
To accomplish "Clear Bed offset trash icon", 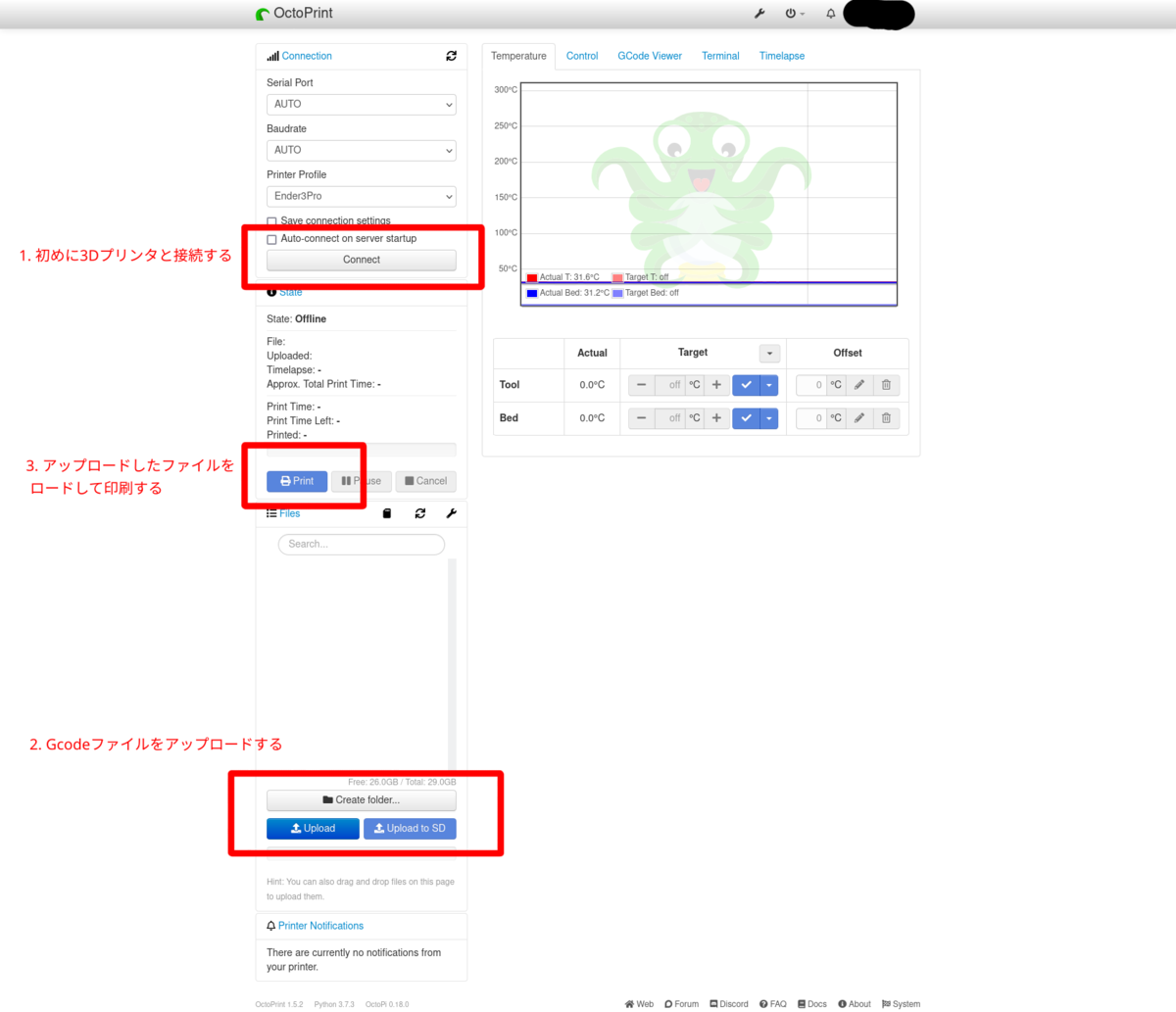I will (886, 418).
